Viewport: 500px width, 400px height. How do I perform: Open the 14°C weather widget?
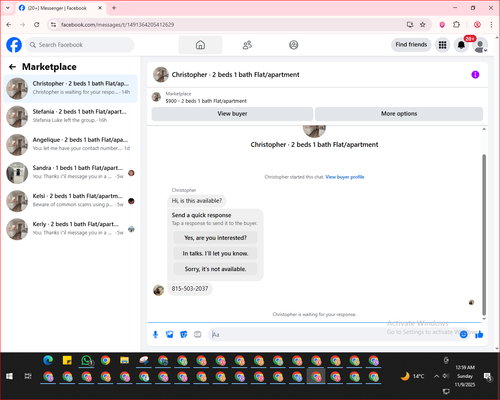[413, 376]
